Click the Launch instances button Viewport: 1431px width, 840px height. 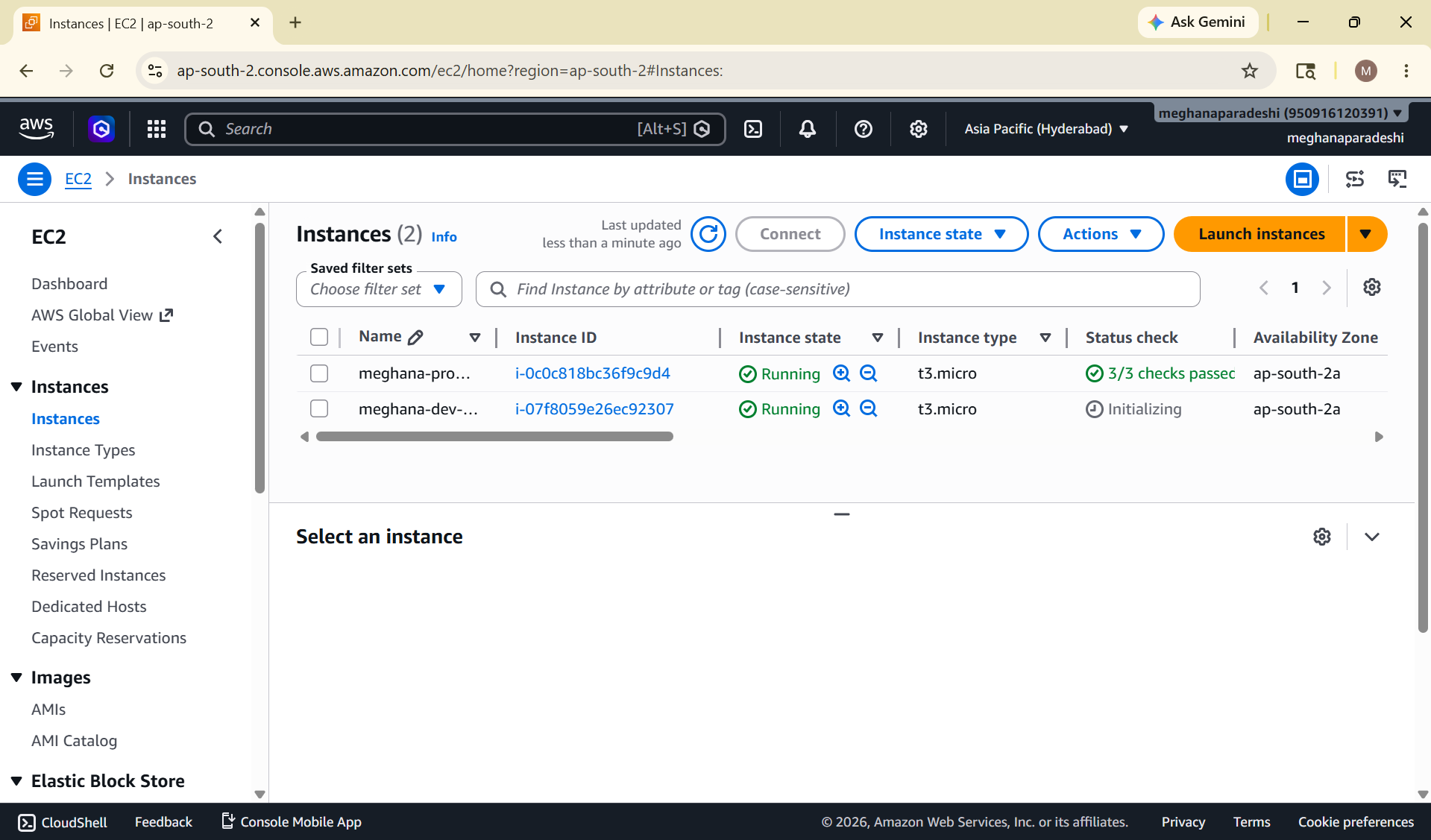pyautogui.click(x=1261, y=234)
